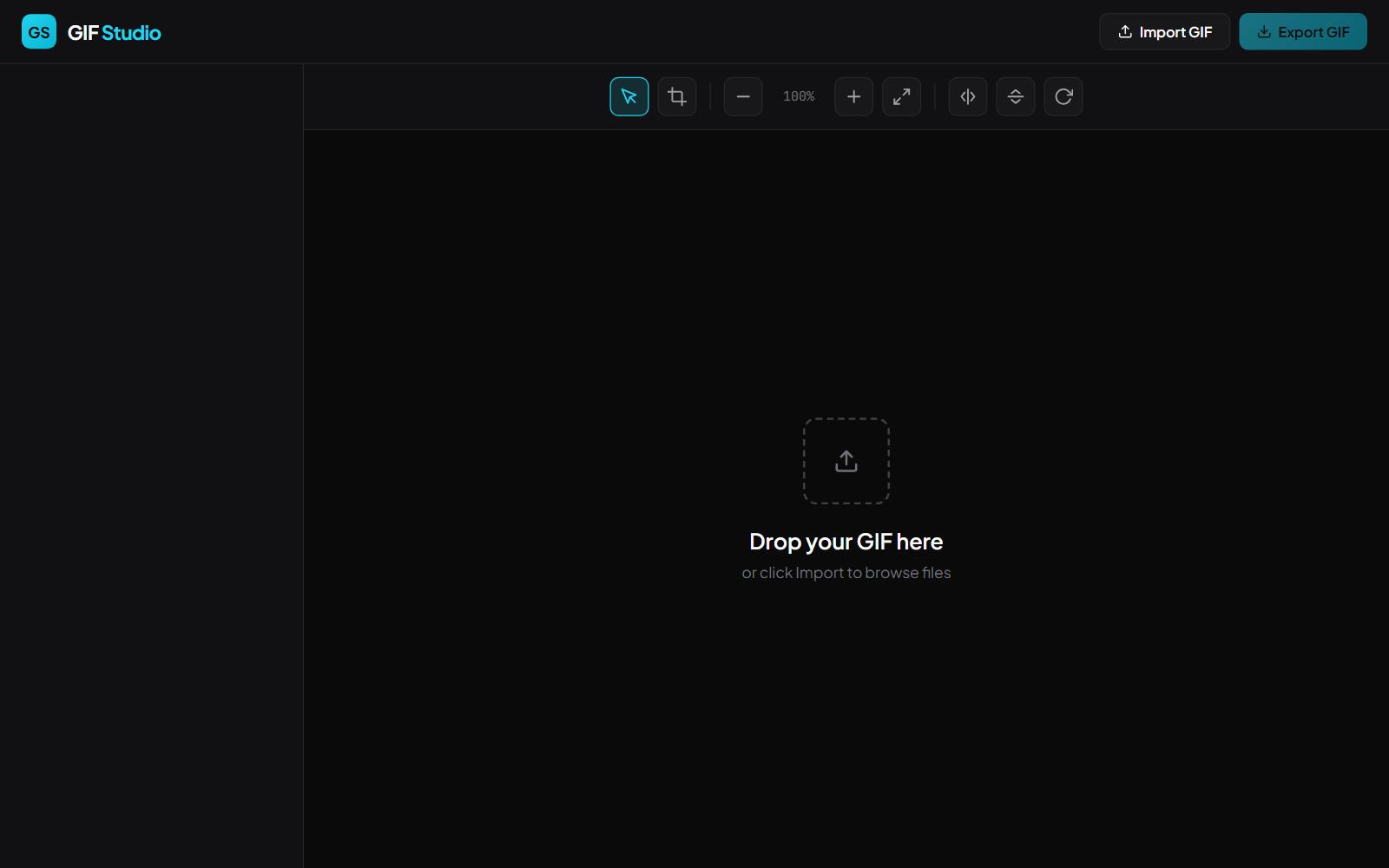Flip the image vertically

click(1015, 96)
